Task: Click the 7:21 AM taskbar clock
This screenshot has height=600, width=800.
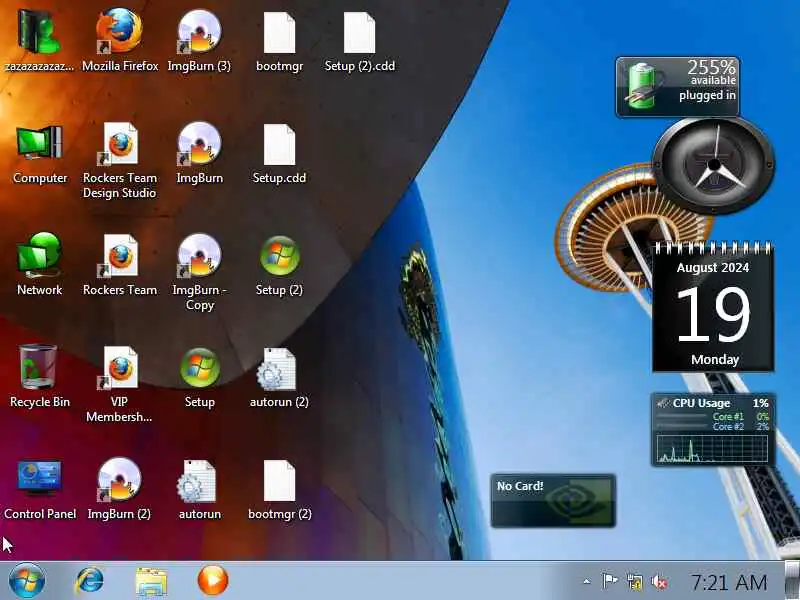Action: 729,582
